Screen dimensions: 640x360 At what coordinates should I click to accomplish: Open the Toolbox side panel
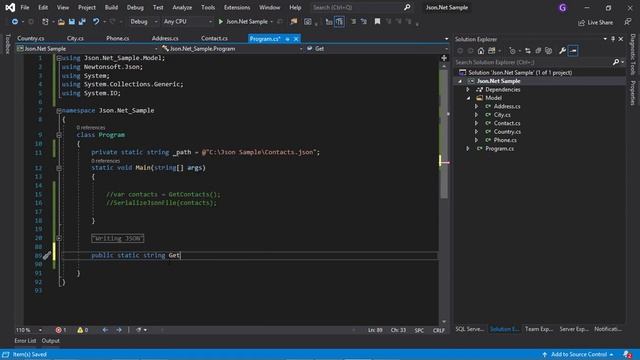tap(7, 44)
